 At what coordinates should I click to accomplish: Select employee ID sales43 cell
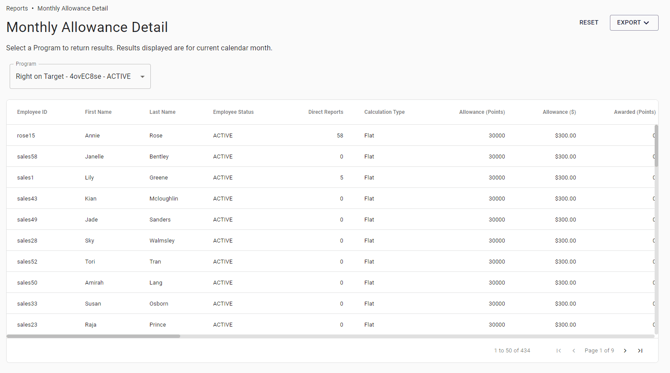pos(27,198)
